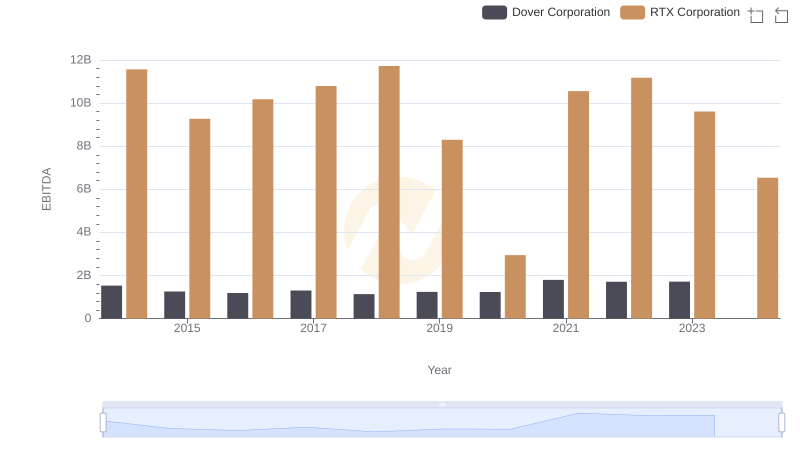Click Dover Corporation dark legend swatch
The image size is (800, 461).
[494, 12]
